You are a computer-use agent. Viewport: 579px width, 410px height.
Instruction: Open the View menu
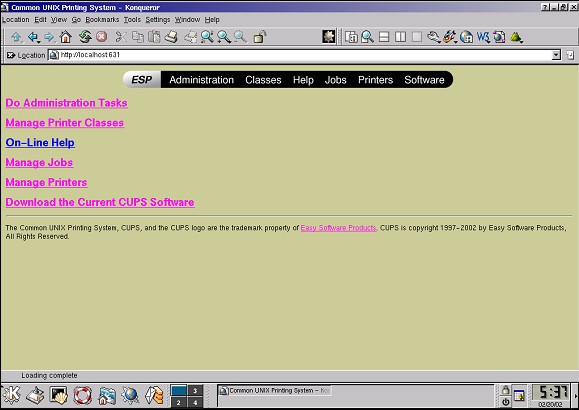tap(59, 20)
